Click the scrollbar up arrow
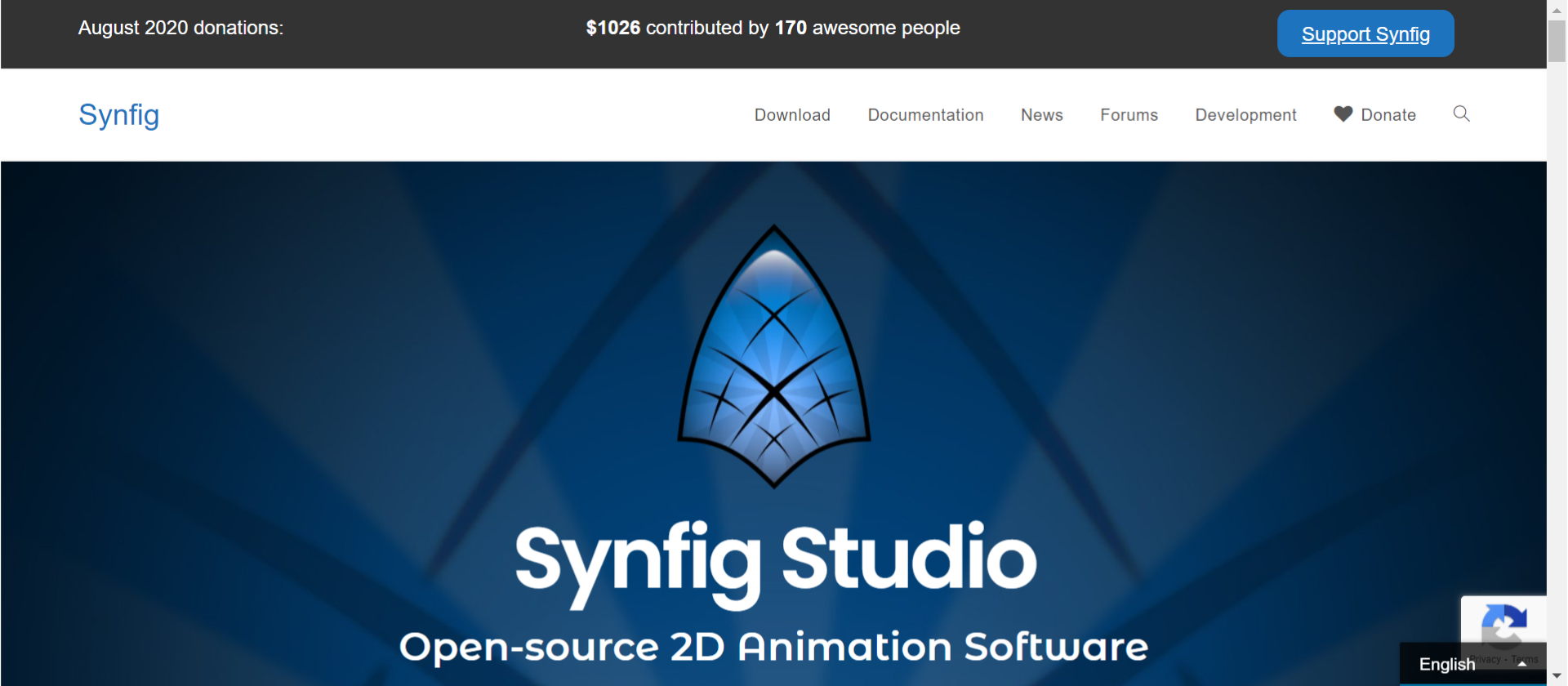The height and width of the screenshot is (686, 1568). (1557, 10)
